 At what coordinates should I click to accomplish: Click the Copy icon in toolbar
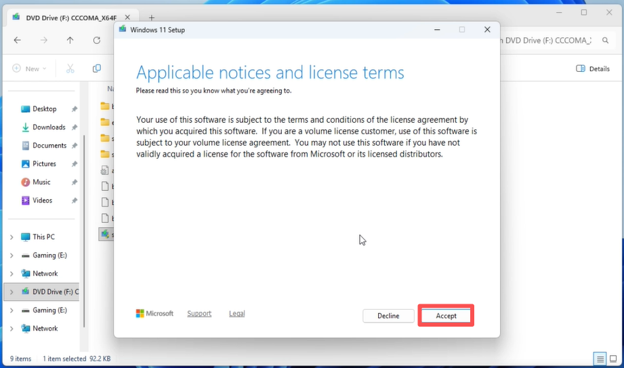97,68
